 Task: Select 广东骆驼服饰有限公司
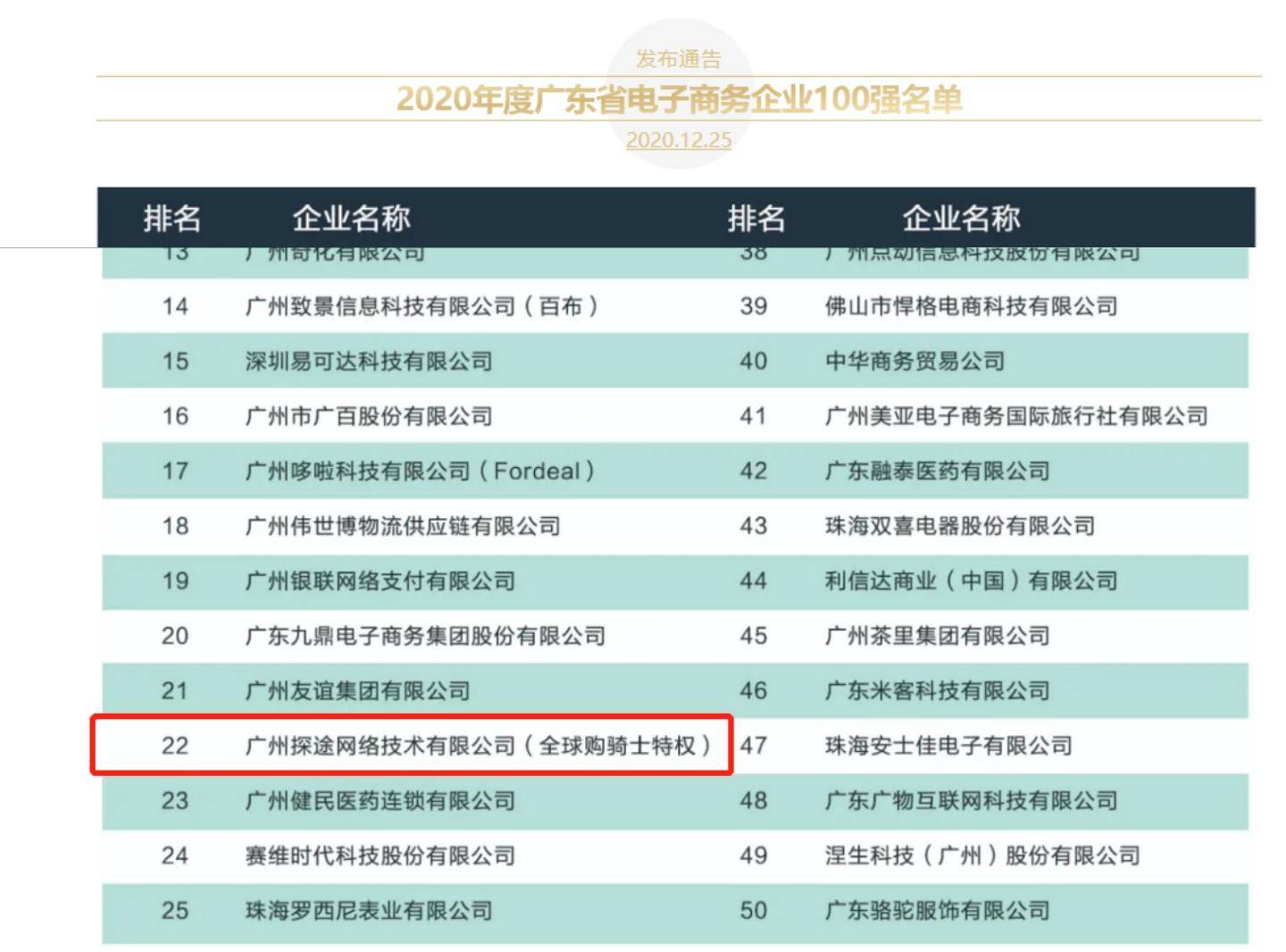938,911
